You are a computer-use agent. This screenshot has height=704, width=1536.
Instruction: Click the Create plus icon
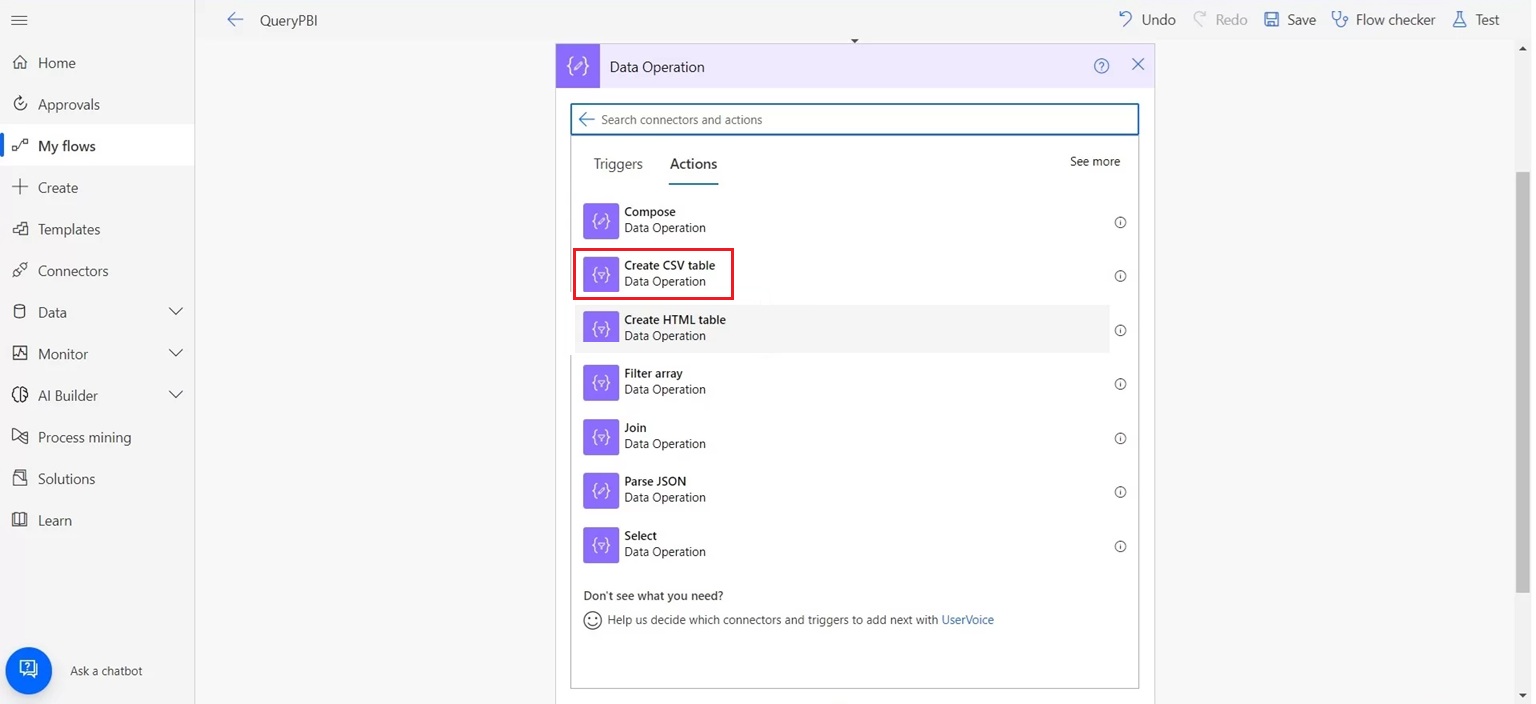click(x=20, y=187)
